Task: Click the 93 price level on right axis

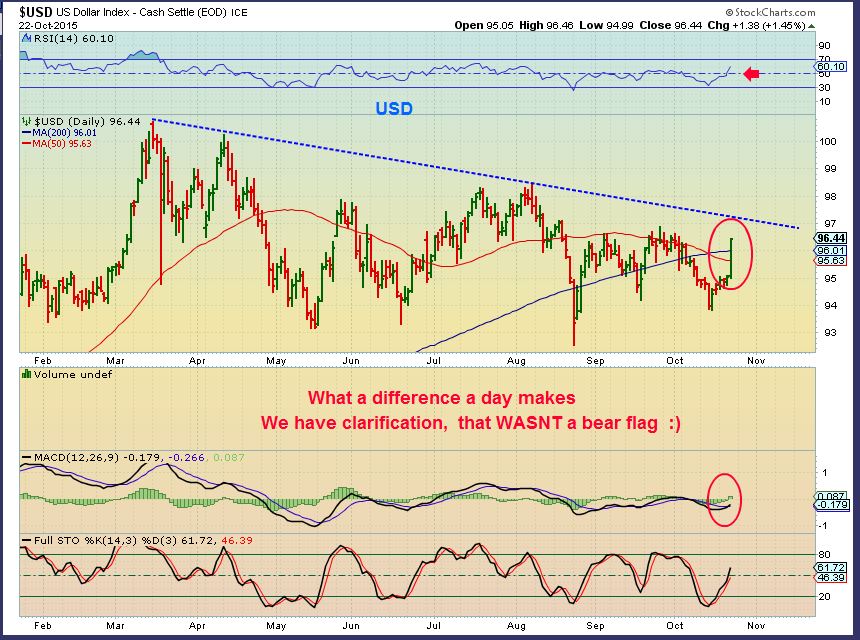Action: (x=830, y=332)
